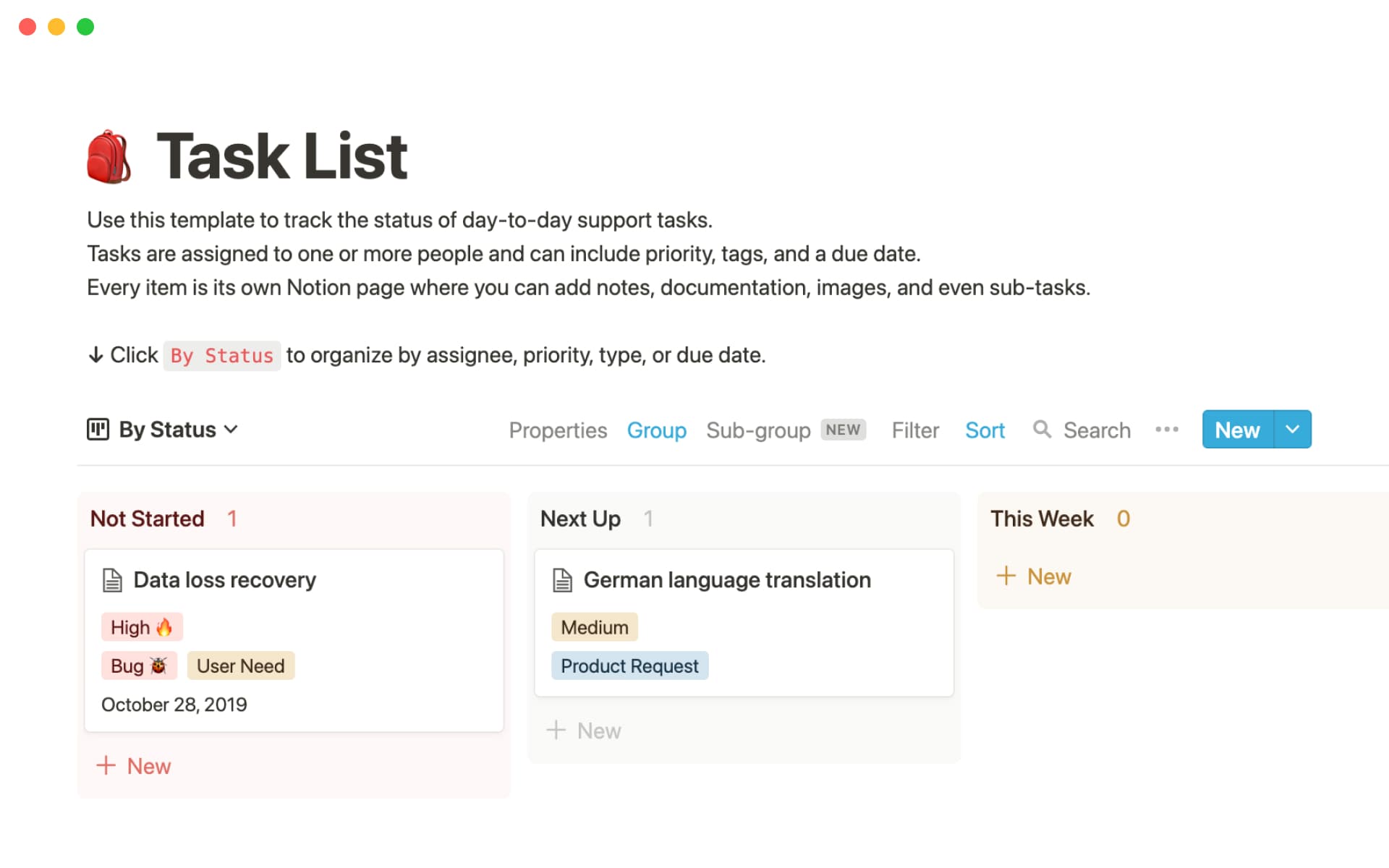Viewport: 1389px width, 868px height.
Task: Click the more options ellipsis icon
Action: (x=1166, y=429)
